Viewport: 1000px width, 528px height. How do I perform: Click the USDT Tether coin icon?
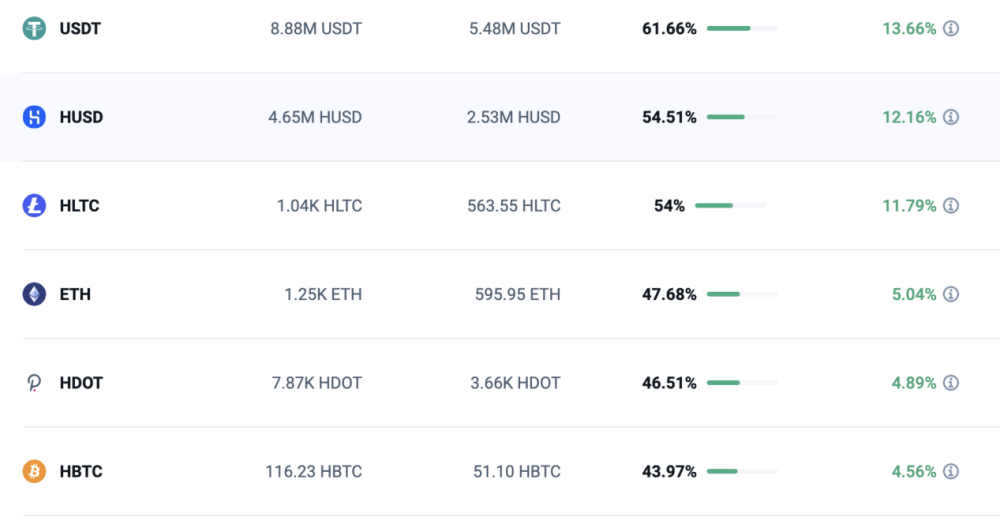pos(34,29)
